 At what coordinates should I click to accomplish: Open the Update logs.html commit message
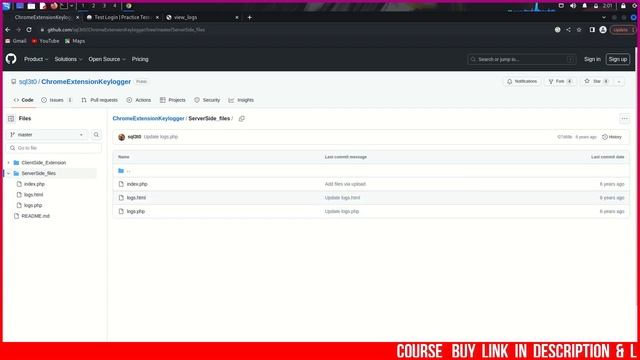click(342, 198)
